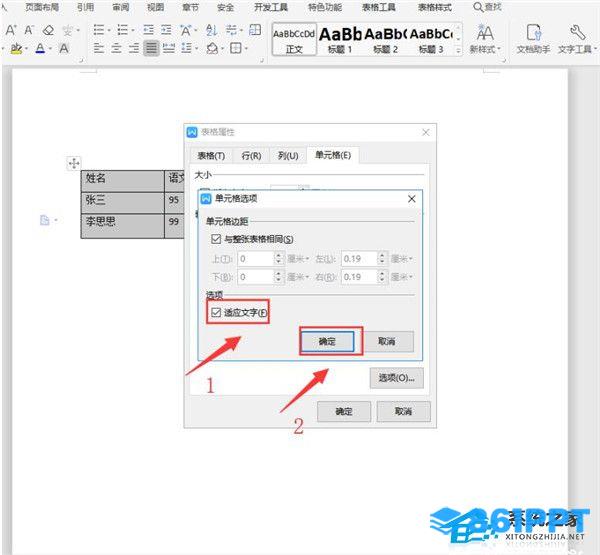This screenshot has height=555, width=600.
Task: Open paragraph settings dialog launcher
Action: tap(262, 60)
